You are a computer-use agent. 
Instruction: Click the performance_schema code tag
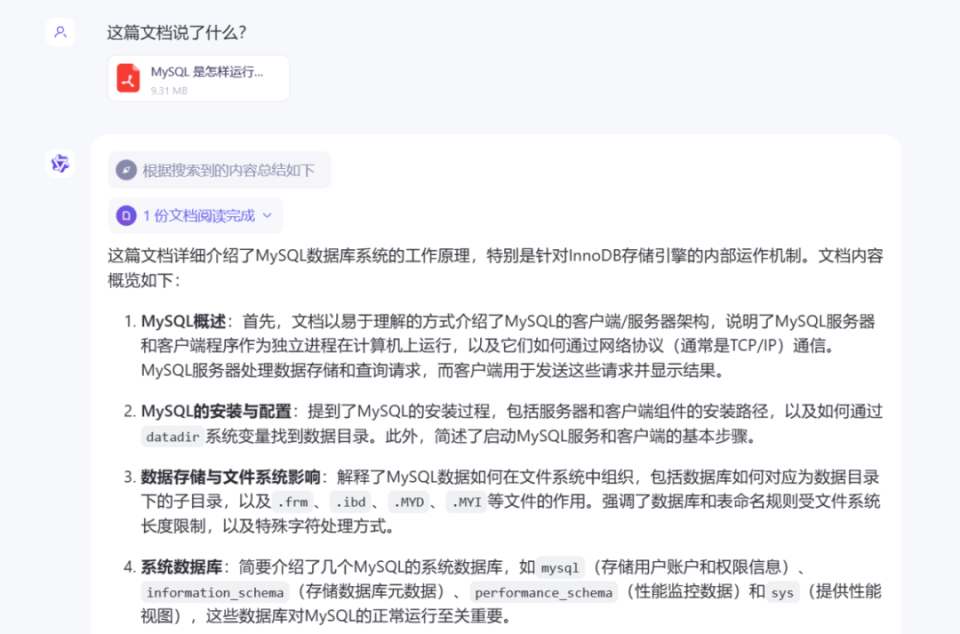coord(544,592)
